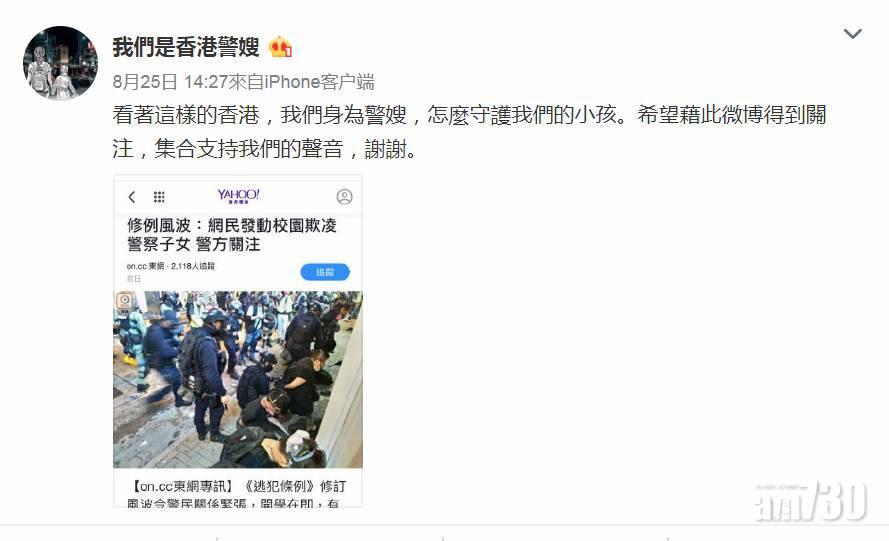The image size is (889, 541).
Task: Open the post options chevron dropdown
Action: tap(853, 33)
